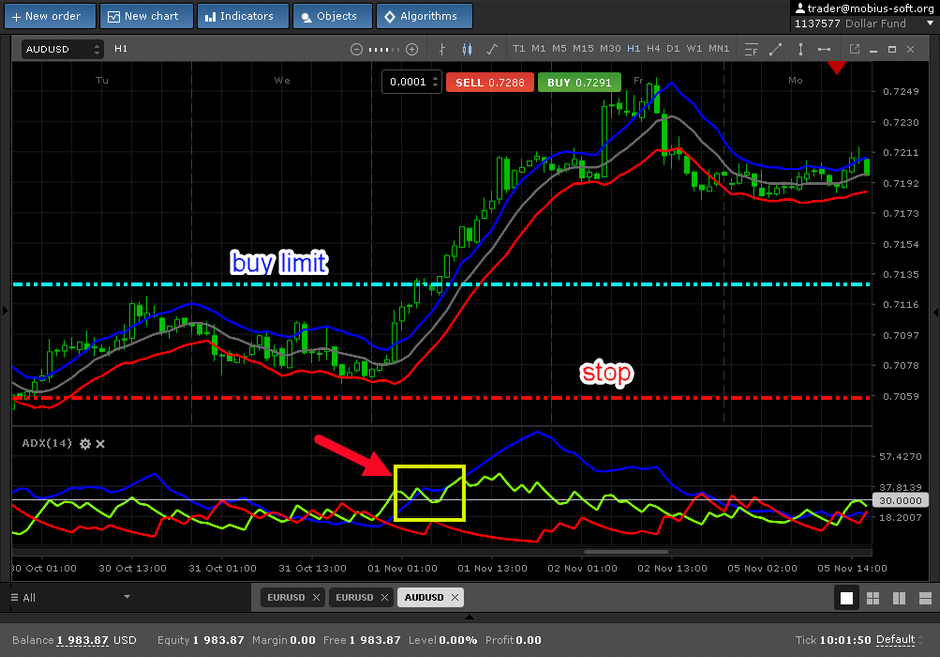Select the horizontal line drawing tool
The height and width of the screenshot is (657, 940).
point(824,49)
